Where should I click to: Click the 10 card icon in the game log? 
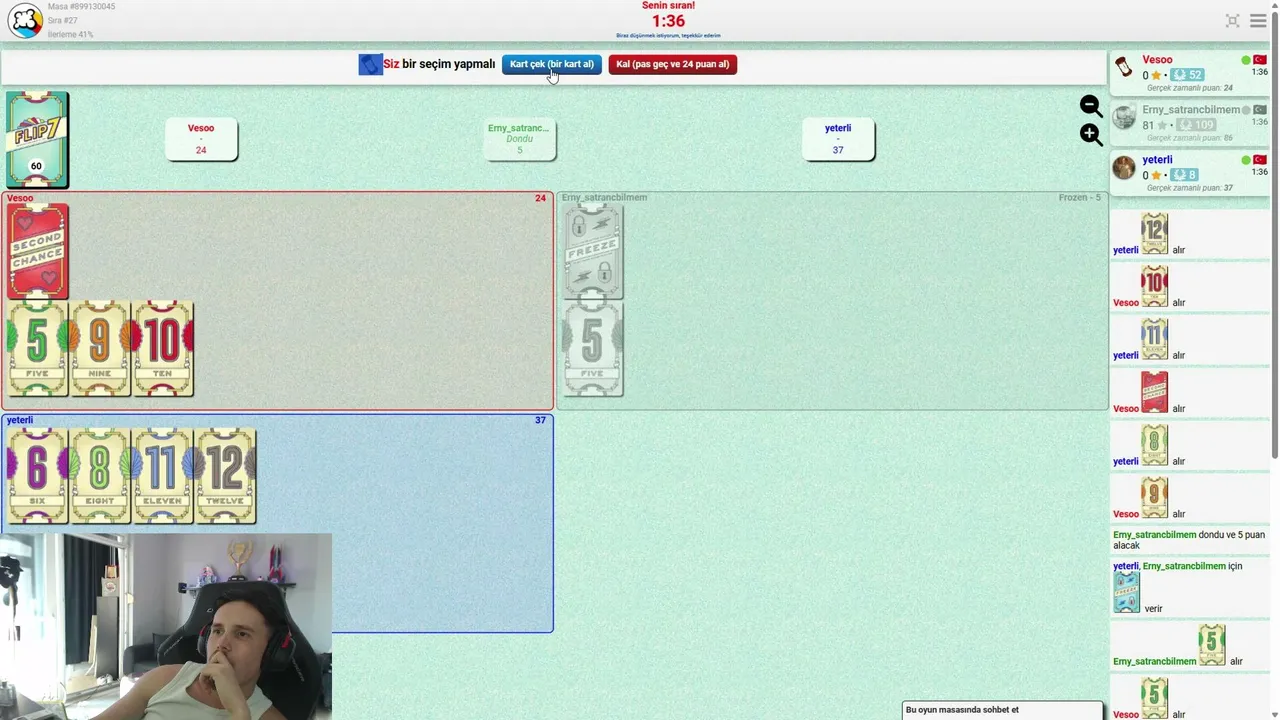(x=1155, y=286)
